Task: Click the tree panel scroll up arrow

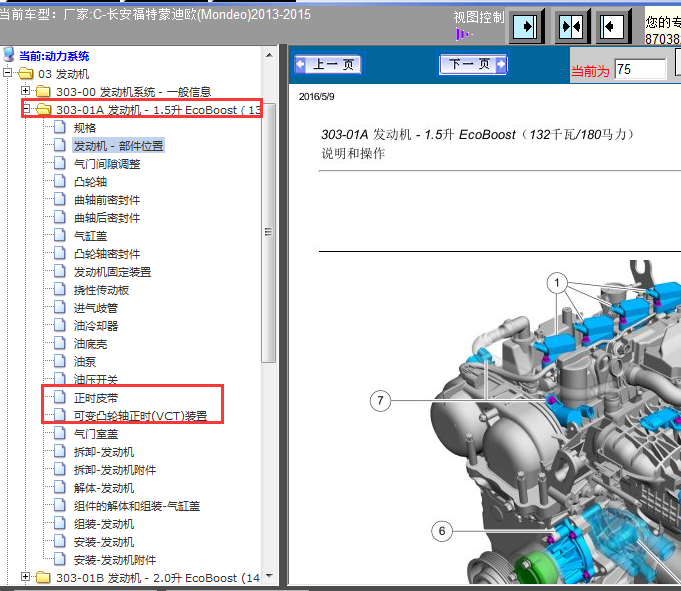Action: coord(269,55)
